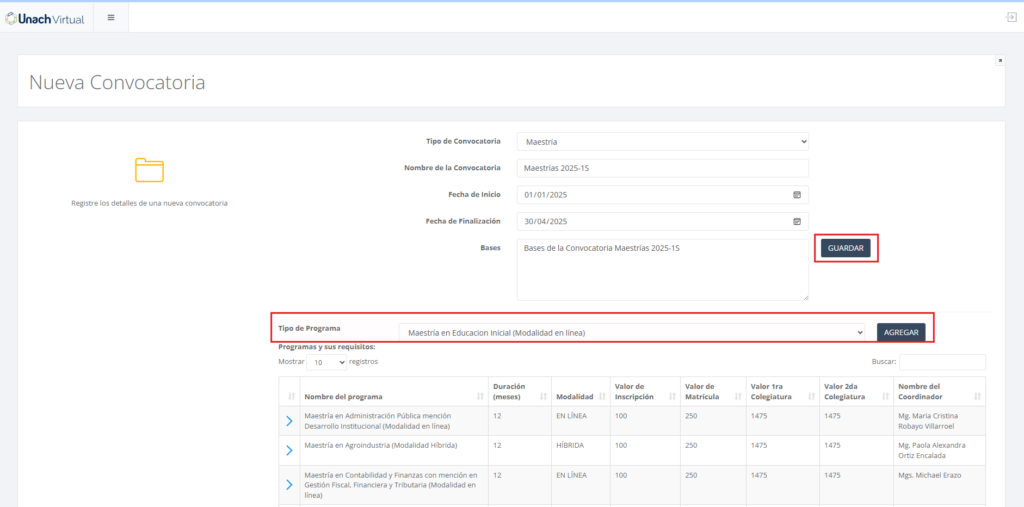This screenshot has width=1024, height=507.
Task: Click the Nombre de la Convocatoria field
Action: point(662,168)
